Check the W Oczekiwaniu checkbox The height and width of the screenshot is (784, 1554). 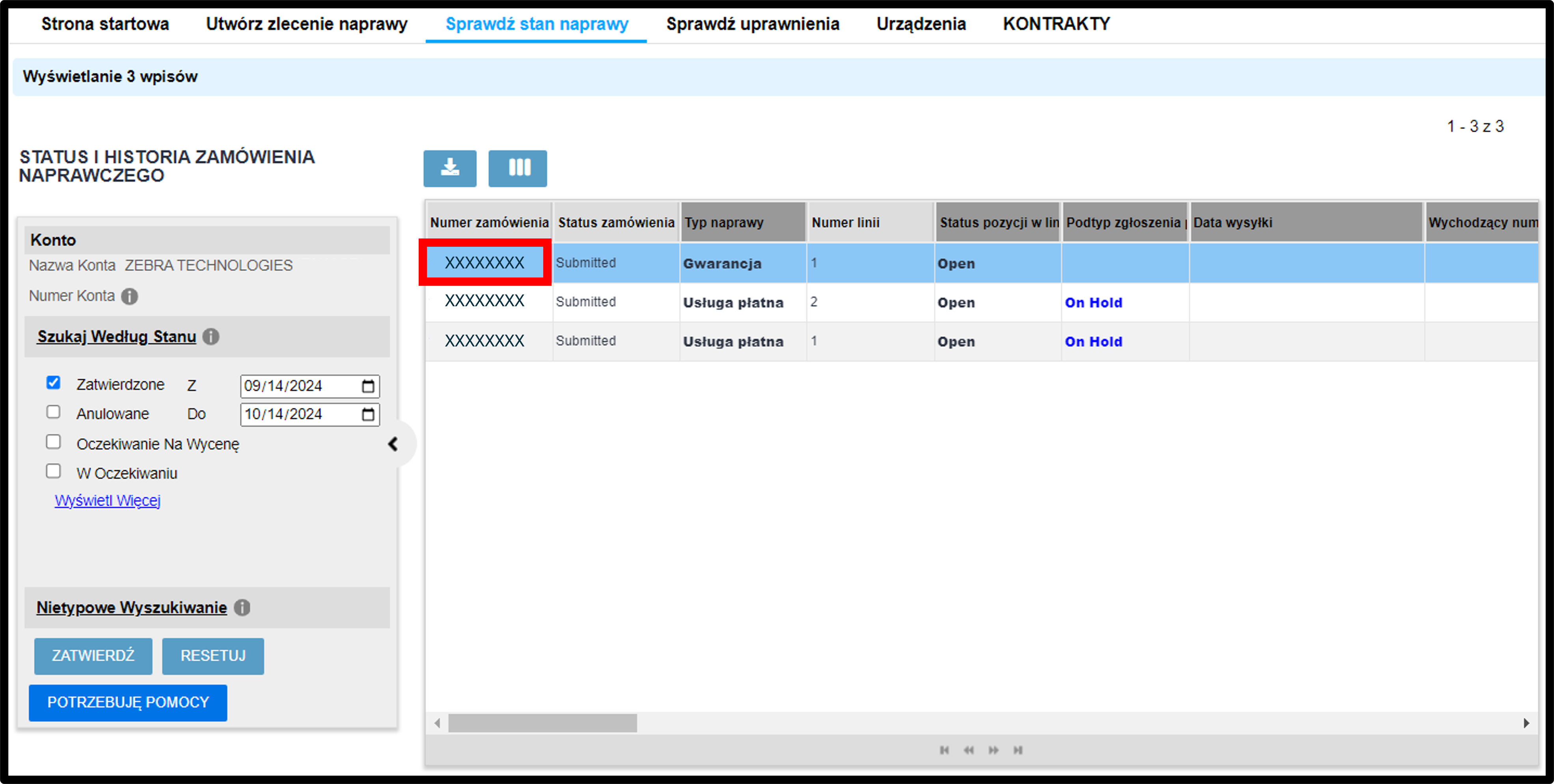click(53, 470)
